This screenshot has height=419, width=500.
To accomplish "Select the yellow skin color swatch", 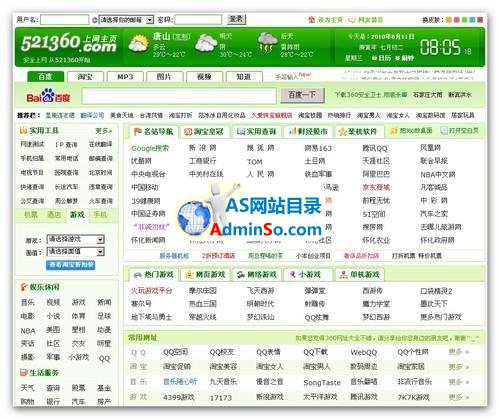I will 449,20.
